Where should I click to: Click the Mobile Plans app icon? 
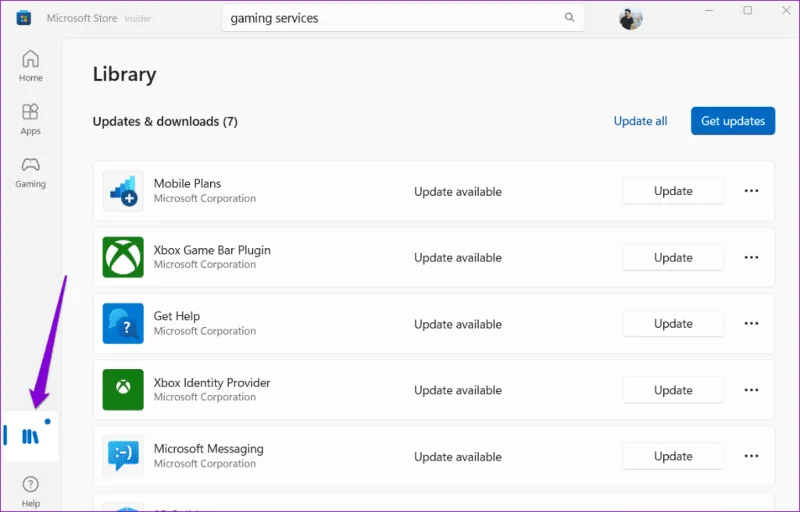123,191
